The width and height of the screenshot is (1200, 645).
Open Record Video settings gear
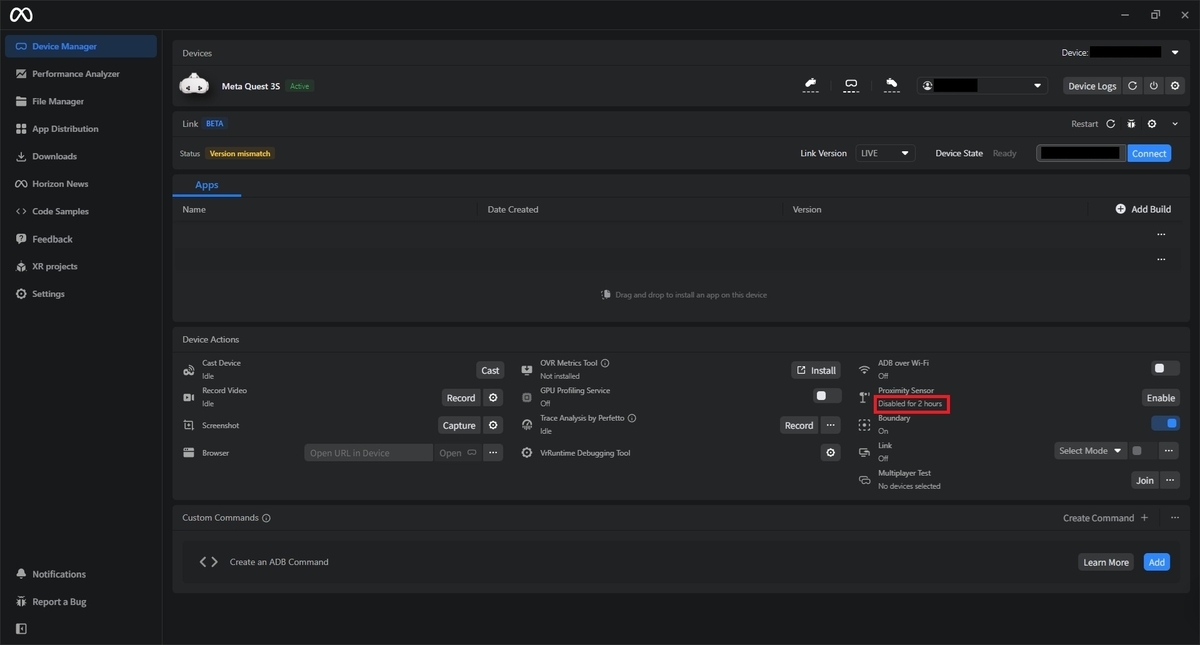pos(492,398)
